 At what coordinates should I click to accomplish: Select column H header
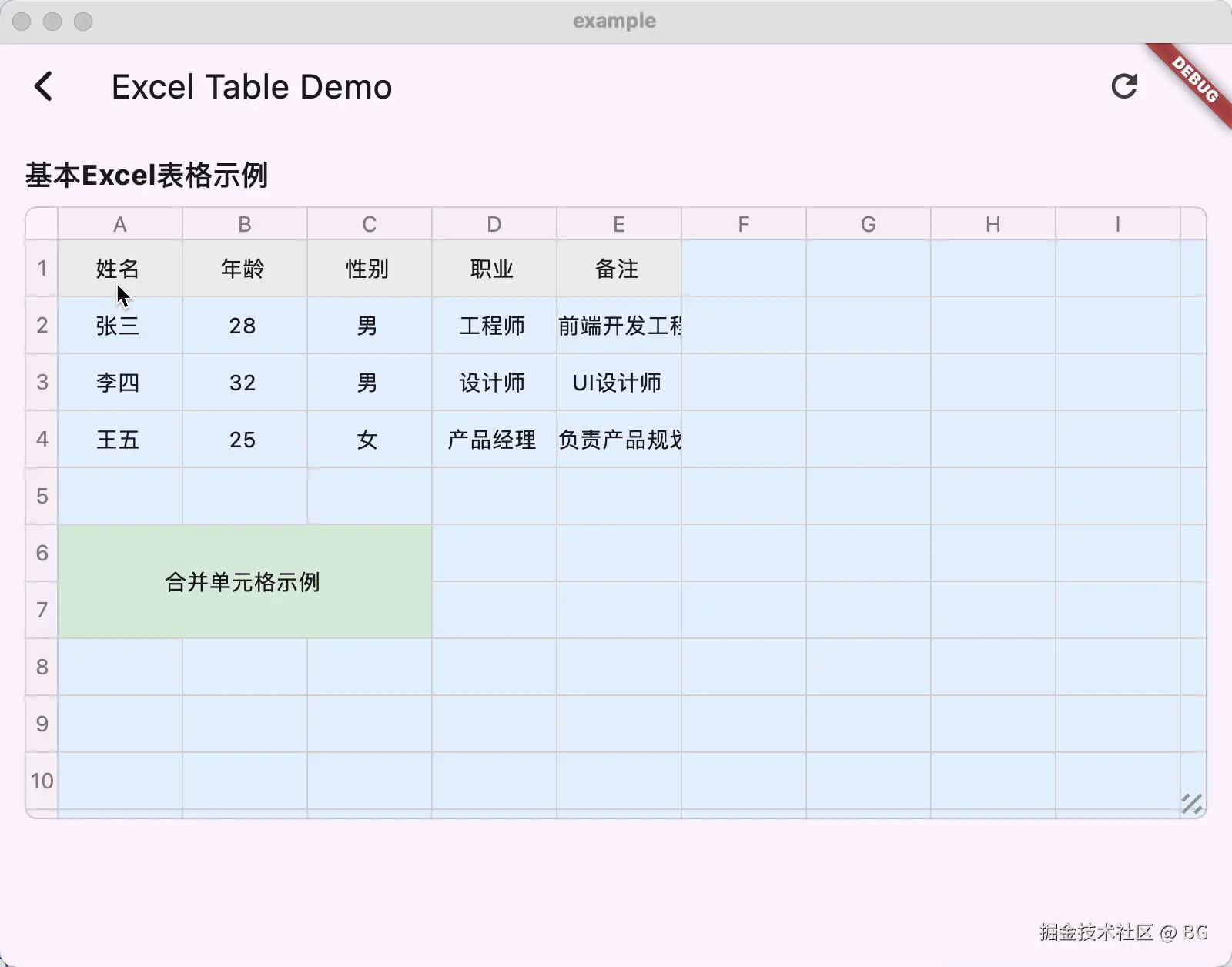pos(993,224)
